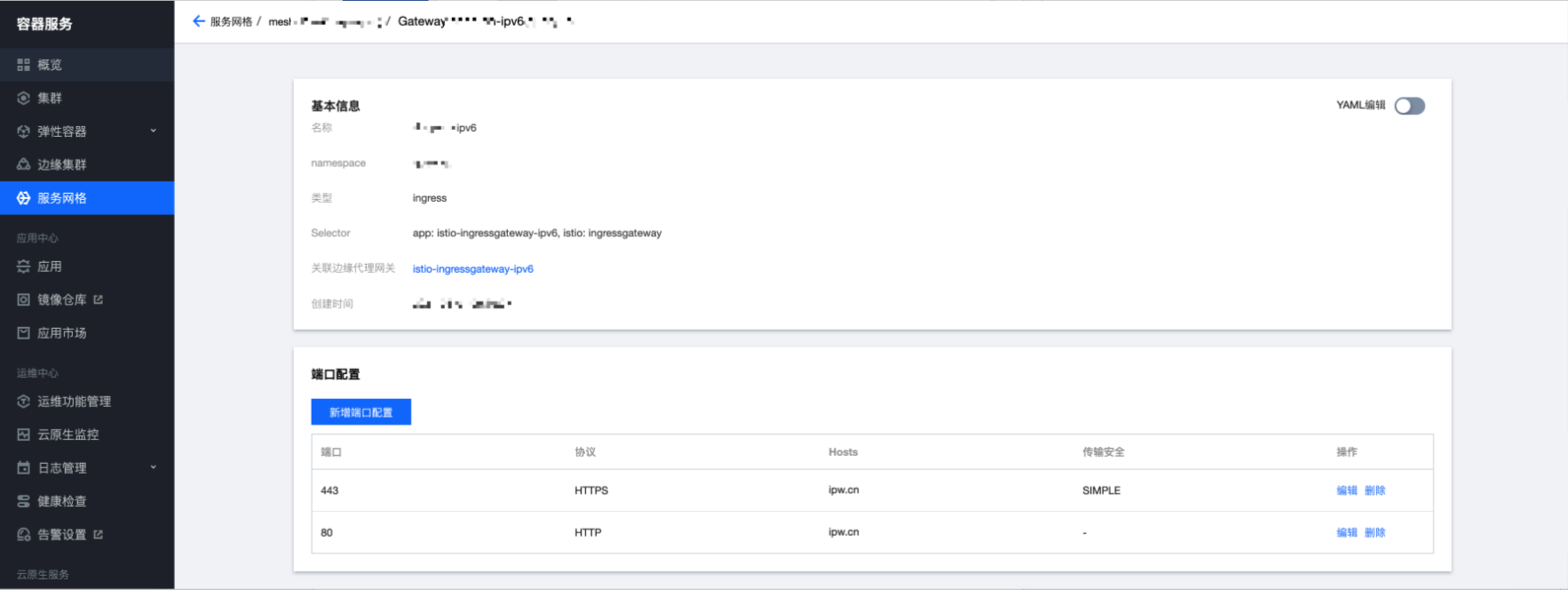Expand the 日志管理 submenu chevron
Viewport: 1568px width, 590px height.
153,467
